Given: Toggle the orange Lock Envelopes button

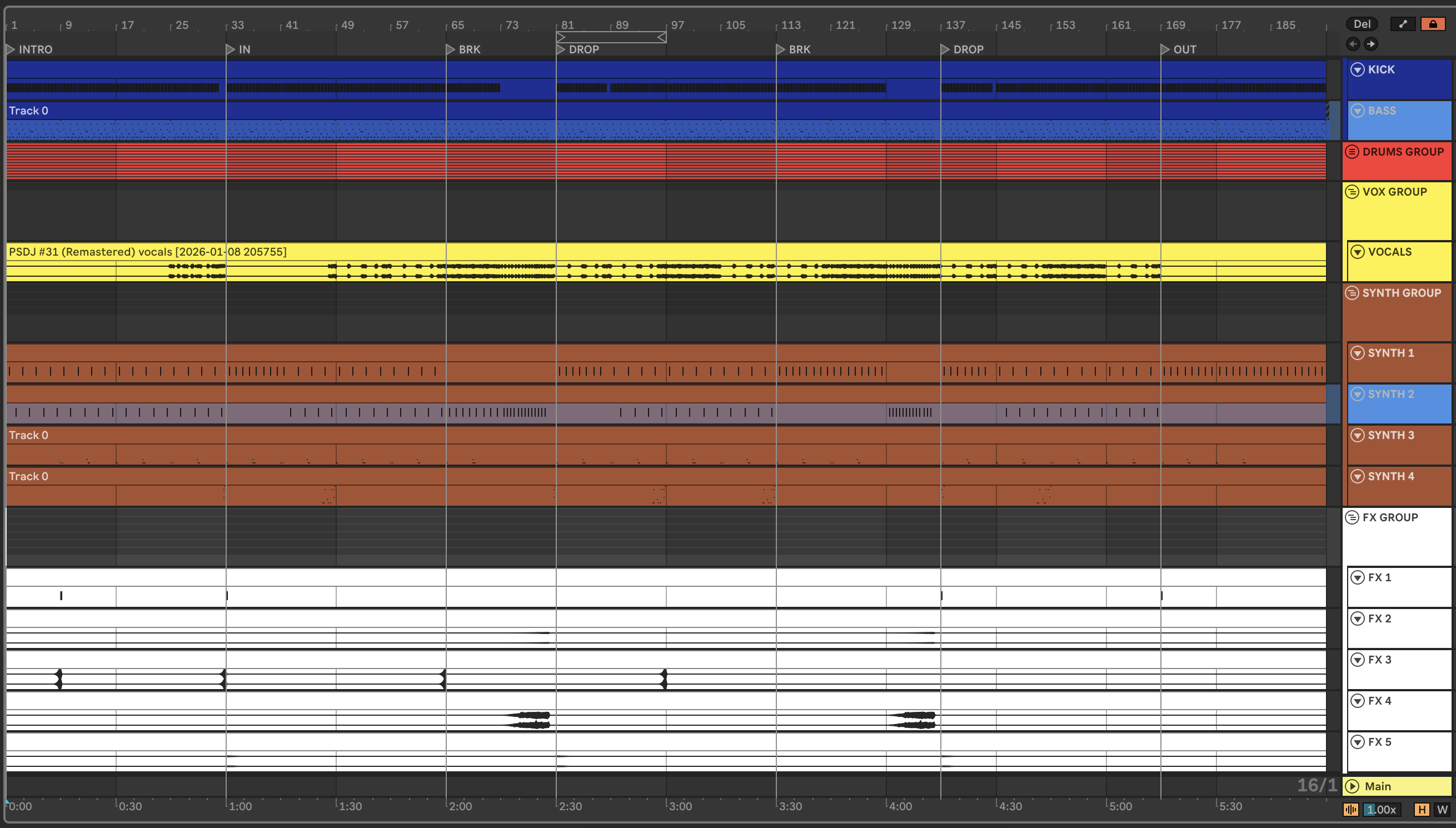Looking at the screenshot, I should coord(1433,24).
